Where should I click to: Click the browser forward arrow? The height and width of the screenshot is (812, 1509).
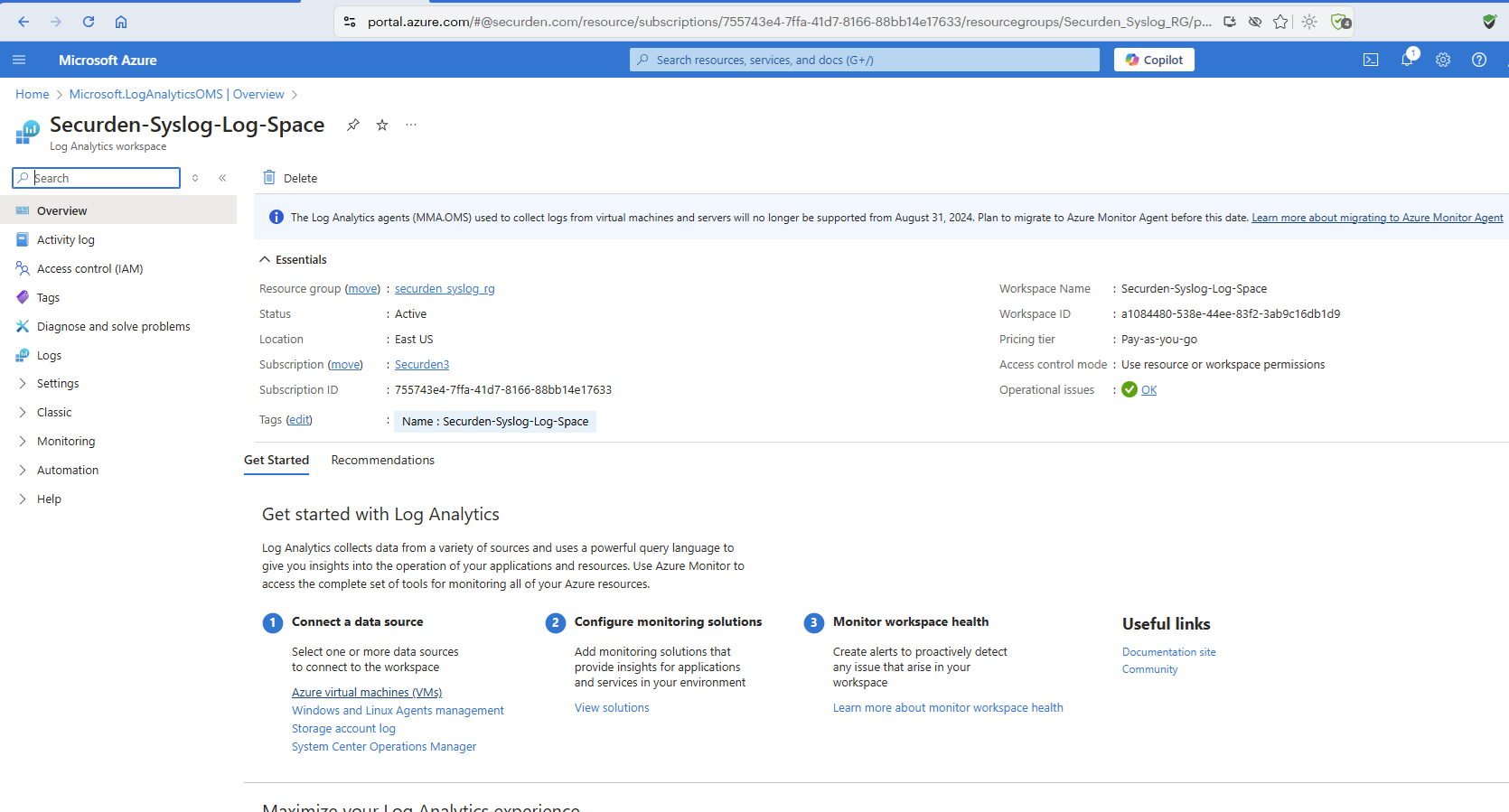[x=56, y=22]
